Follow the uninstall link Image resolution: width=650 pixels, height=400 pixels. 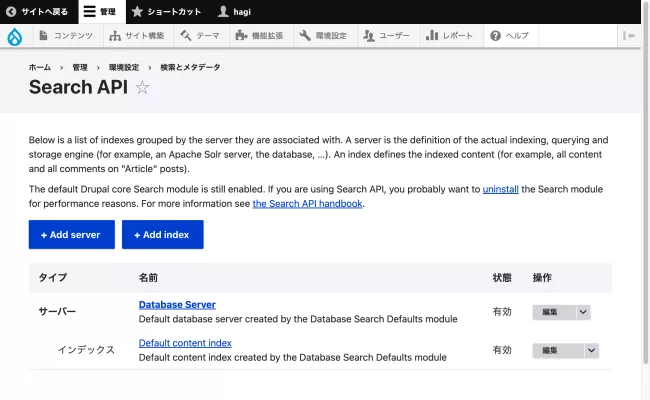coord(500,189)
